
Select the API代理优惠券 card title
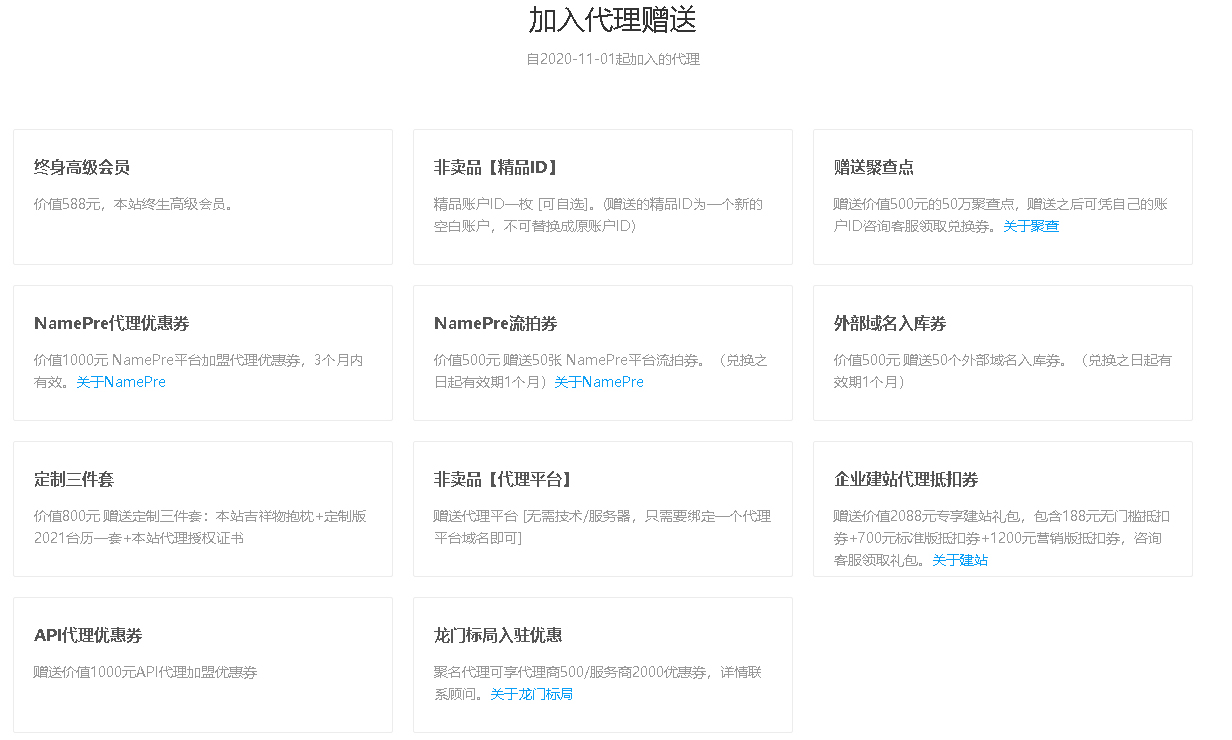coord(88,635)
